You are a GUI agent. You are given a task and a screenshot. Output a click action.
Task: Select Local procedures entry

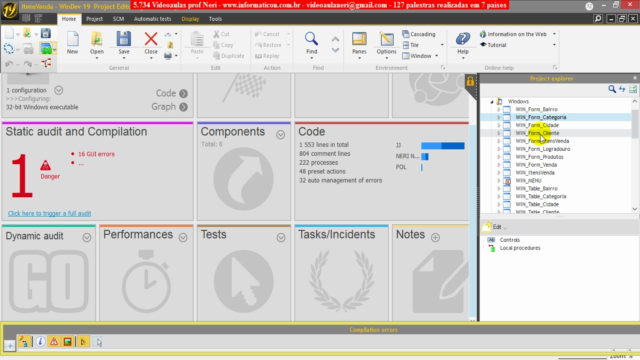[x=520, y=248]
